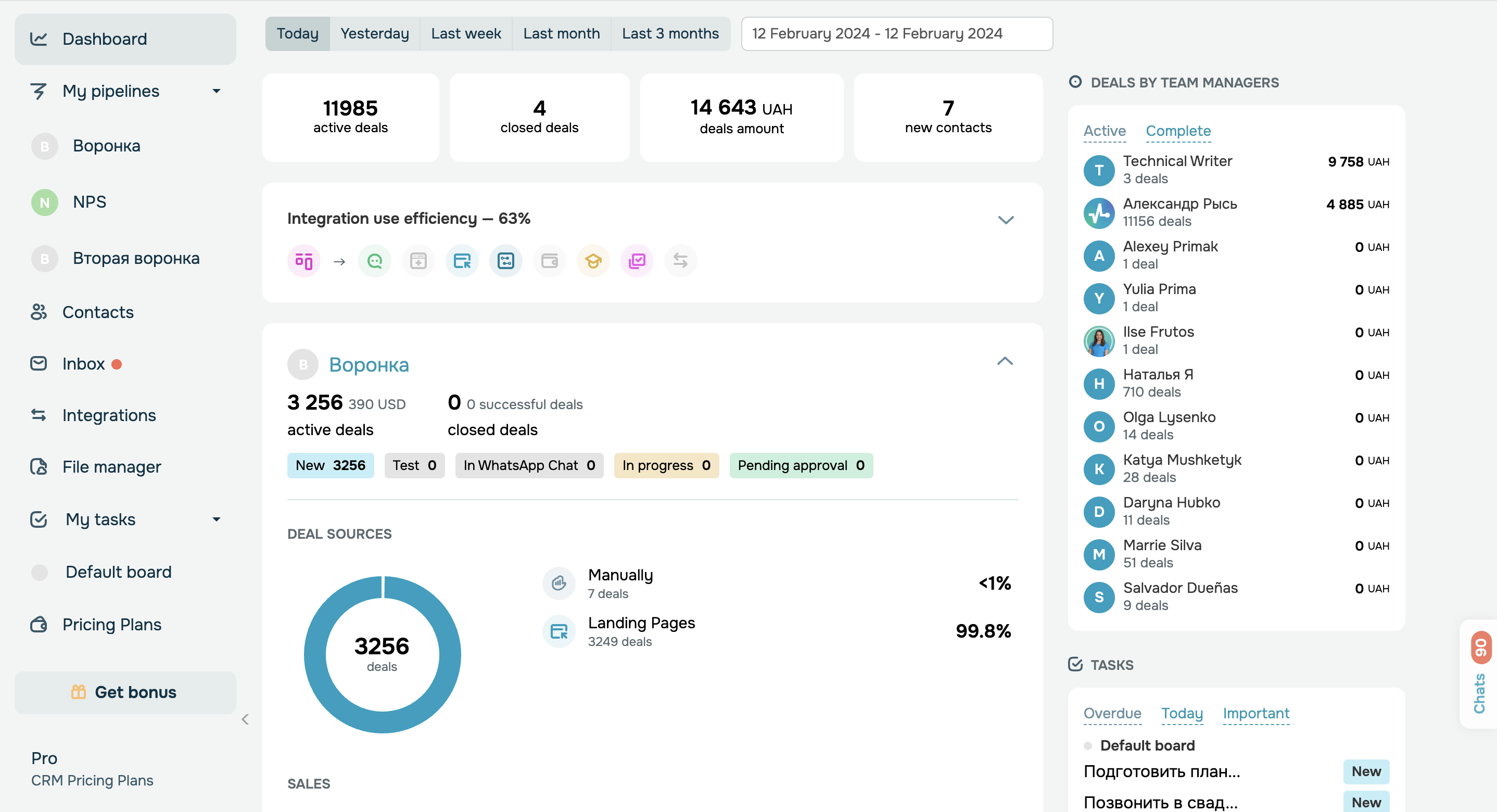The width and height of the screenshot is (1497, 812).
Task: Switch to the Complete deals tab
Action: tap(1178, 131)
